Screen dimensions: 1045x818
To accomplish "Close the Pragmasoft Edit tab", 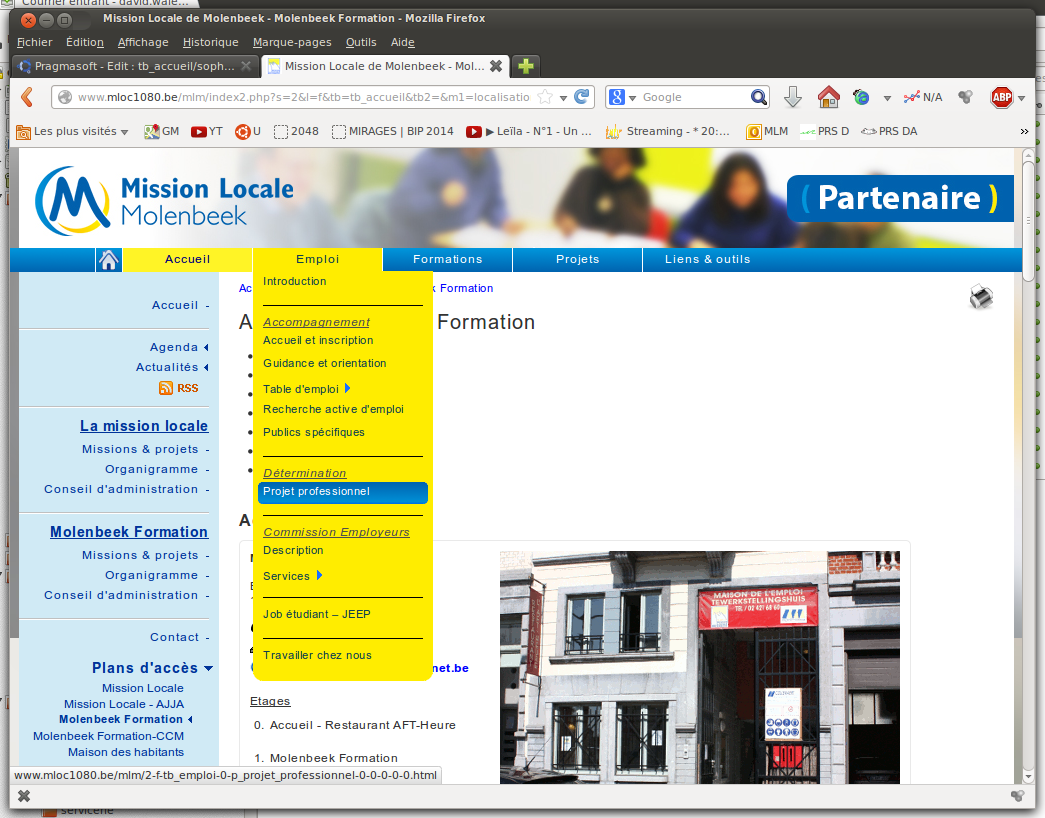I will (246, 66).
